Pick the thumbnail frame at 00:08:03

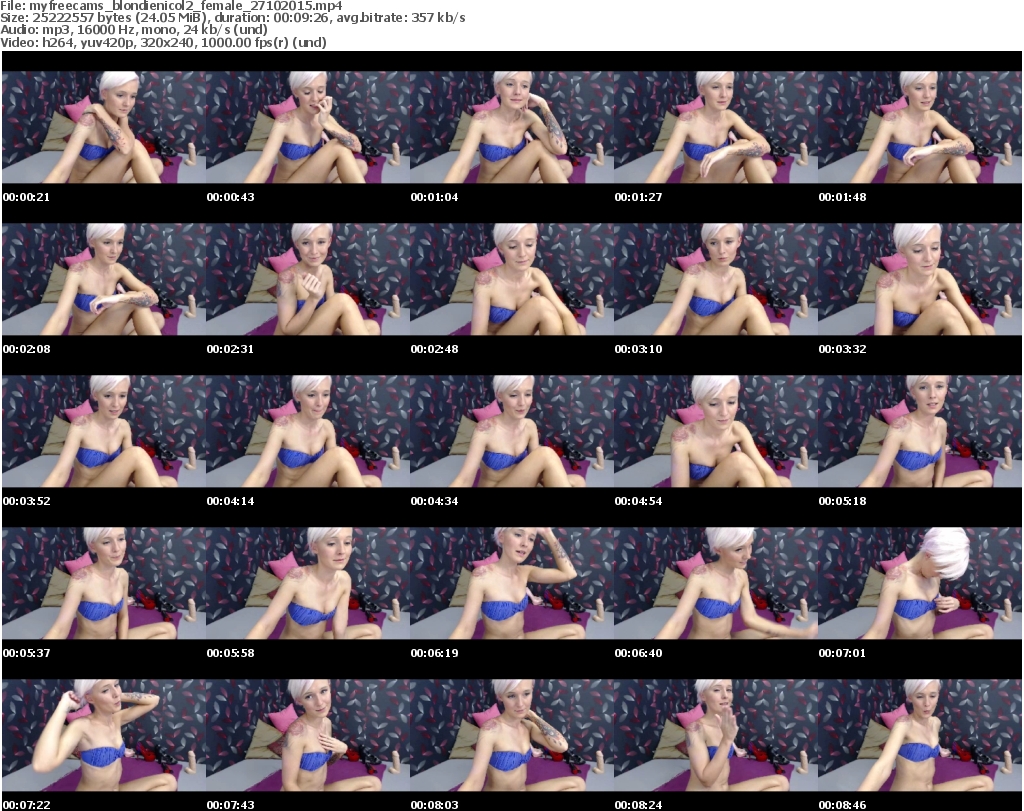[x=512, y=736]
